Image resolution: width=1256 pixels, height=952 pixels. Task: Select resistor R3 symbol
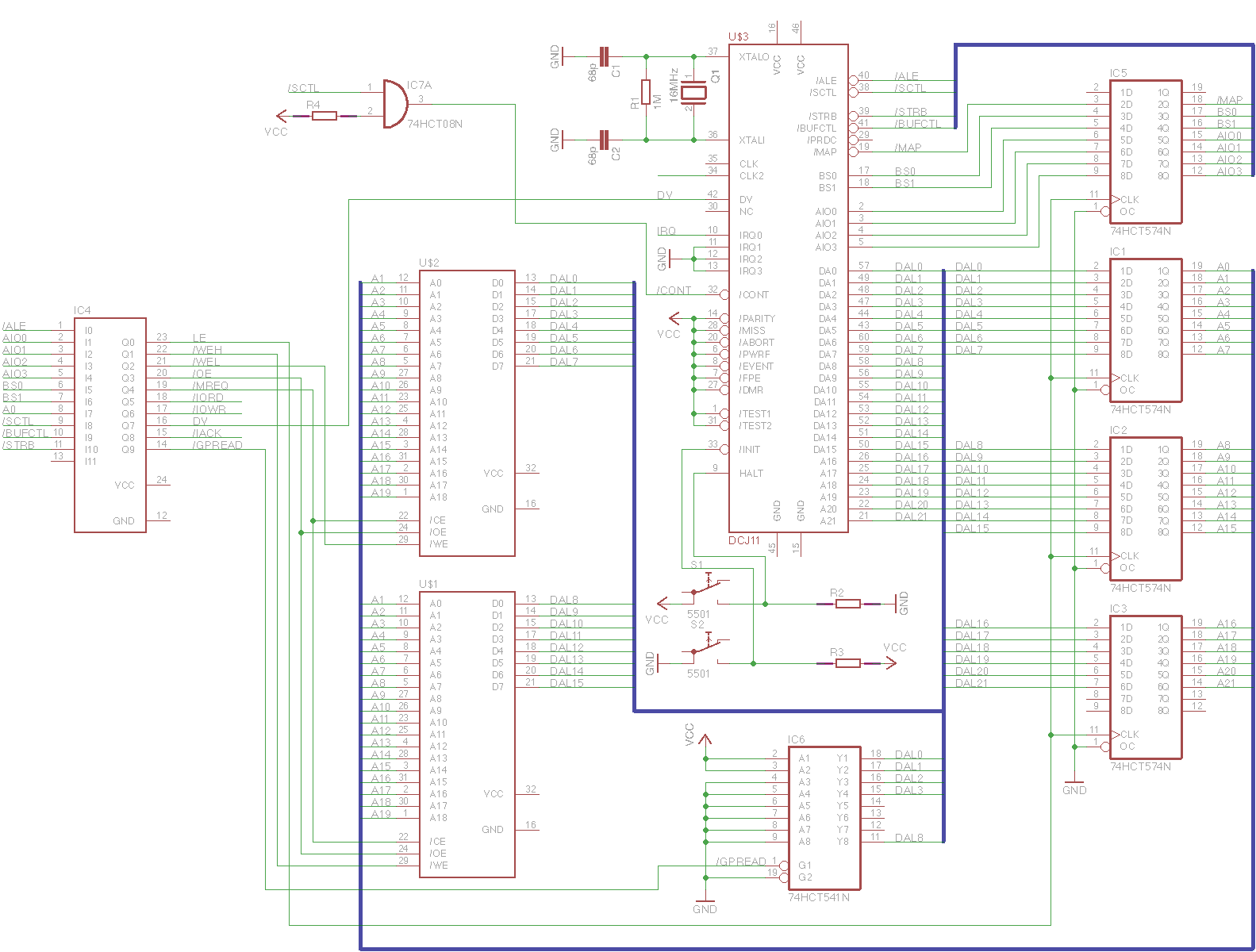[x=848, y=663]
